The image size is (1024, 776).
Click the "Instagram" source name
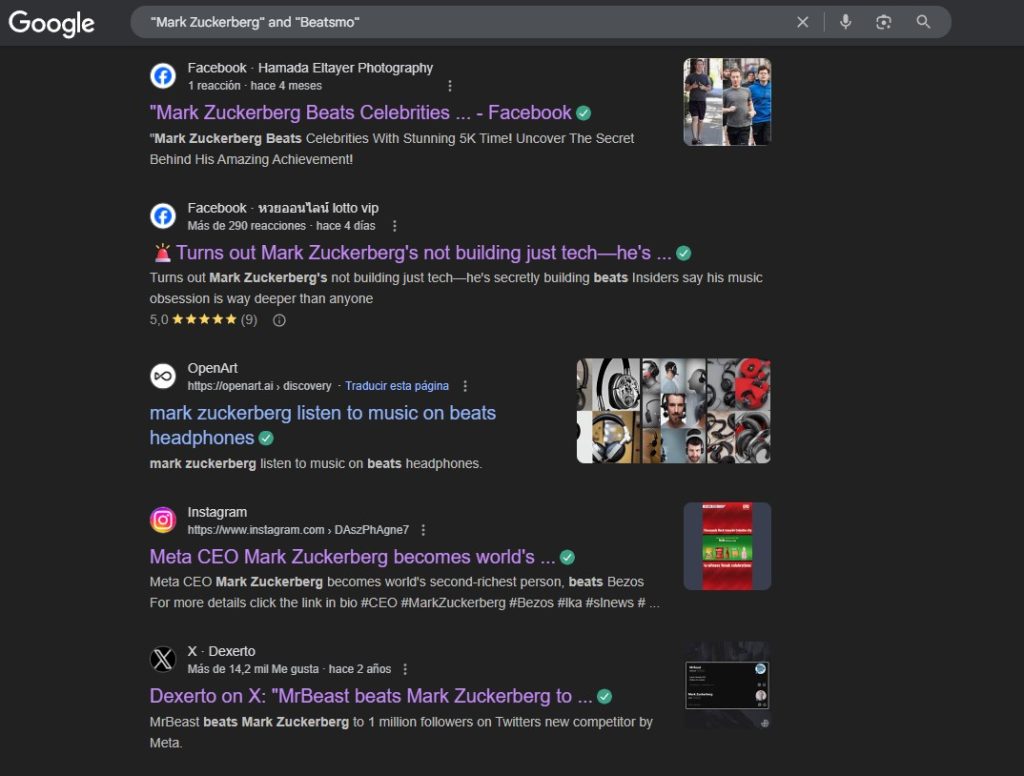tap(217, 512)
